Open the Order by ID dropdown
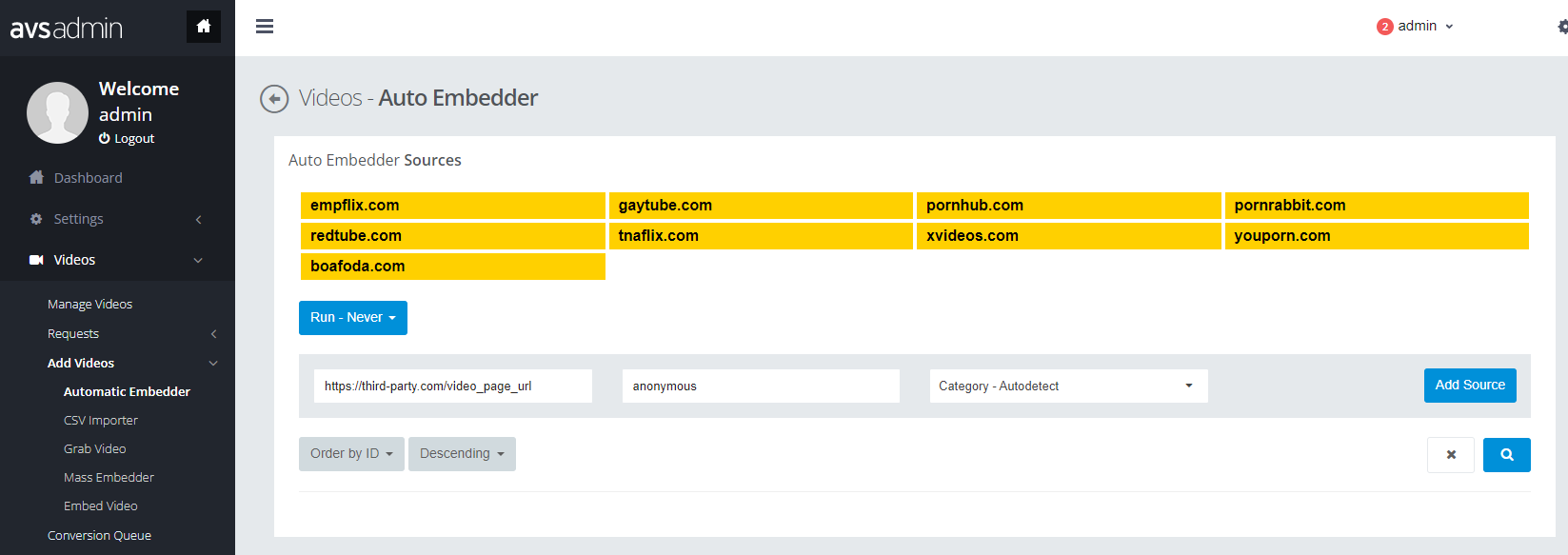The image size is (1568, 555). 351,454
